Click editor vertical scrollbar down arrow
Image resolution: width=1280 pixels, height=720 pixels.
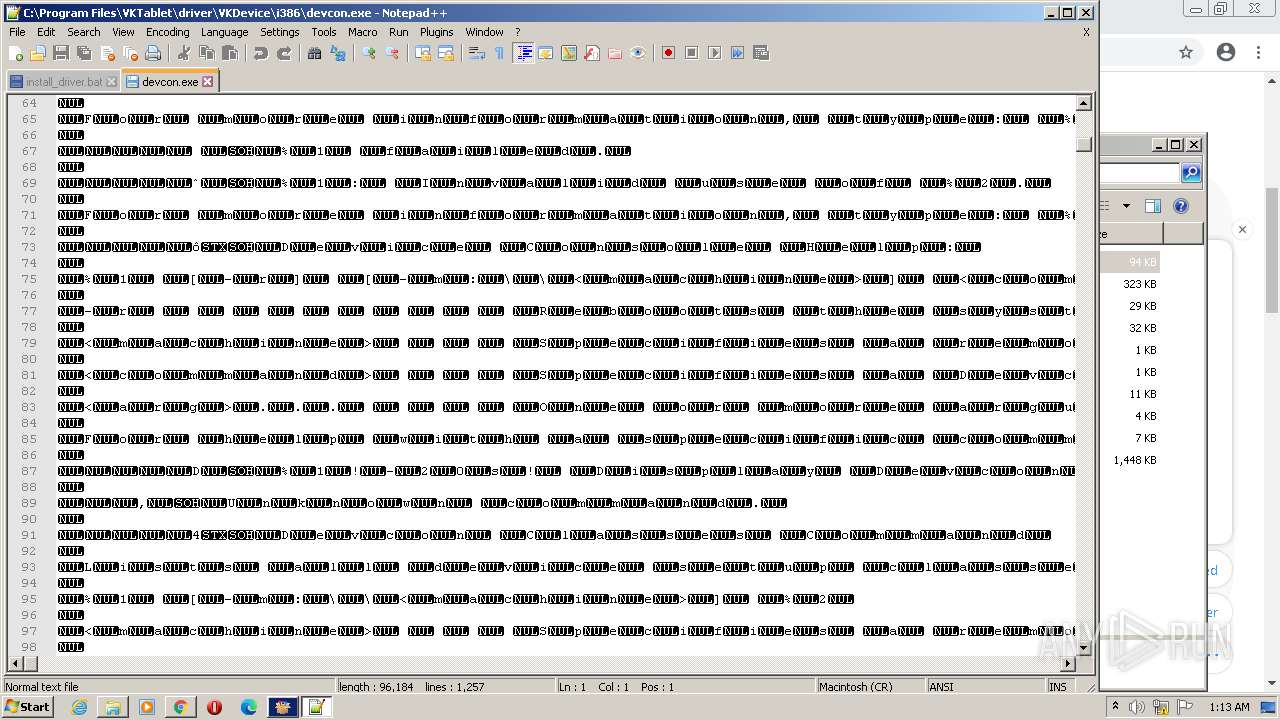(x=1084, y=648)
